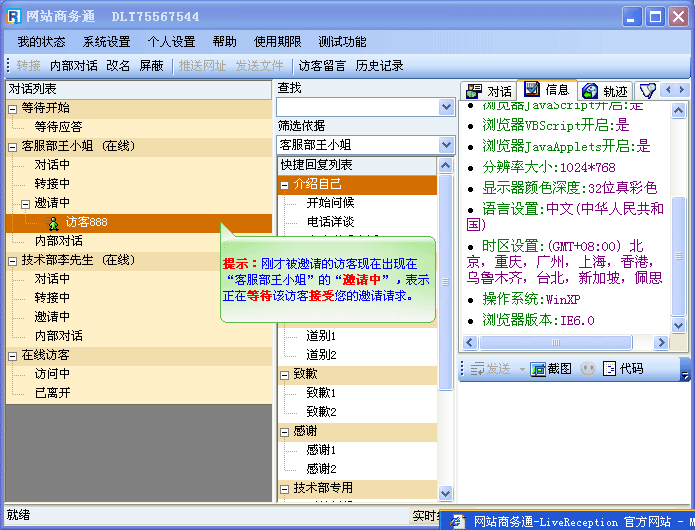Screen dimensions: 695x530
Task: Open the 查找 search dropdown arrow
Action: (x=446, y=107)
